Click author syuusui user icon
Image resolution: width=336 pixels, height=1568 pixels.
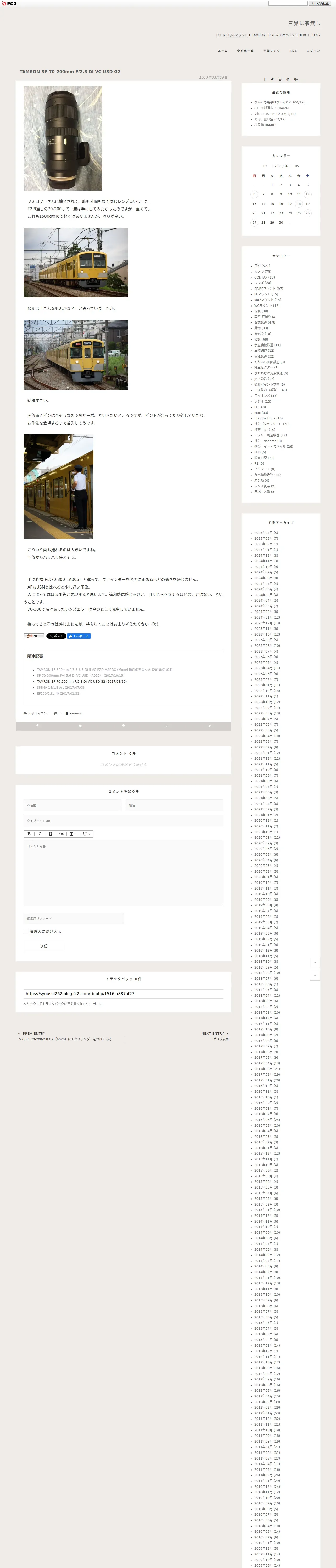coord(67,713)
